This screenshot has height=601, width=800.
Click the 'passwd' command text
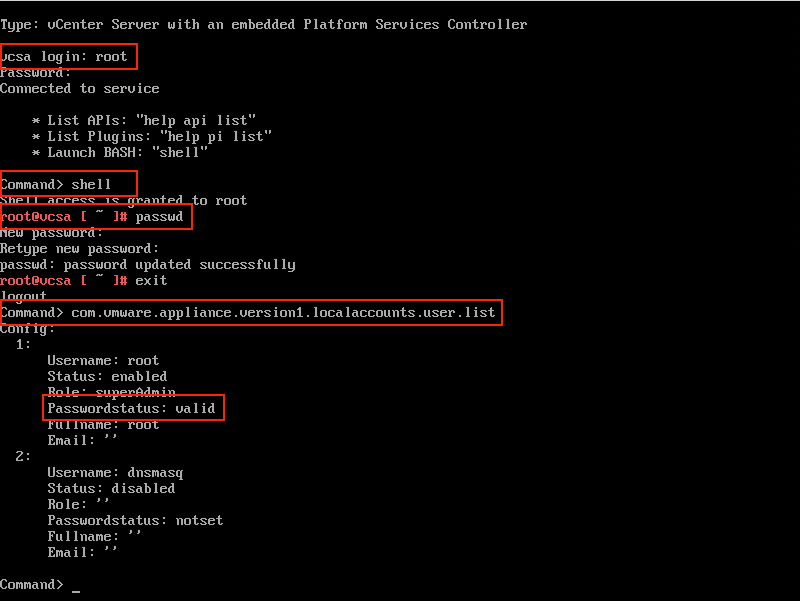point(159,217)
